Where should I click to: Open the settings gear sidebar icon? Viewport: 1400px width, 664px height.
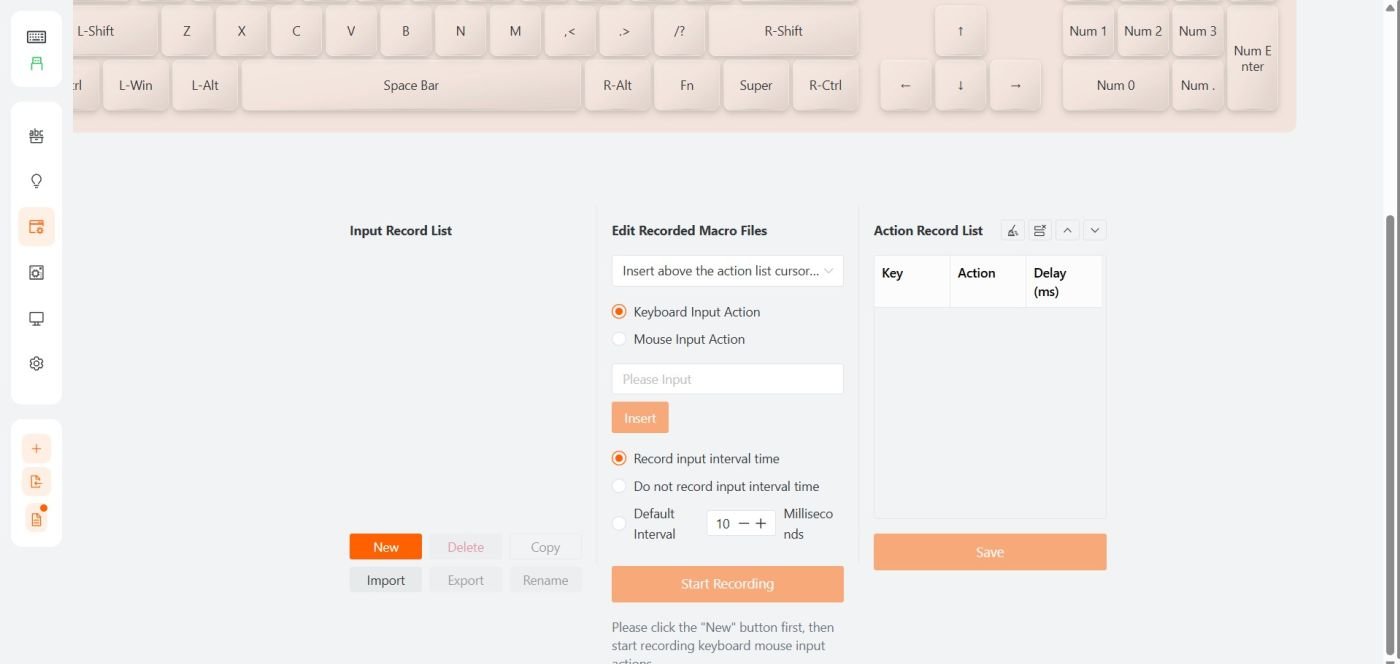(36, 364)
